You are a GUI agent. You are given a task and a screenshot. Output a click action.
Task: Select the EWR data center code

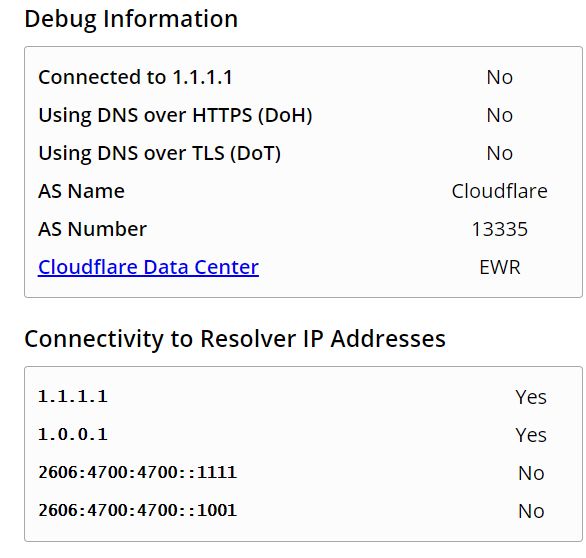tap(500, 267)
